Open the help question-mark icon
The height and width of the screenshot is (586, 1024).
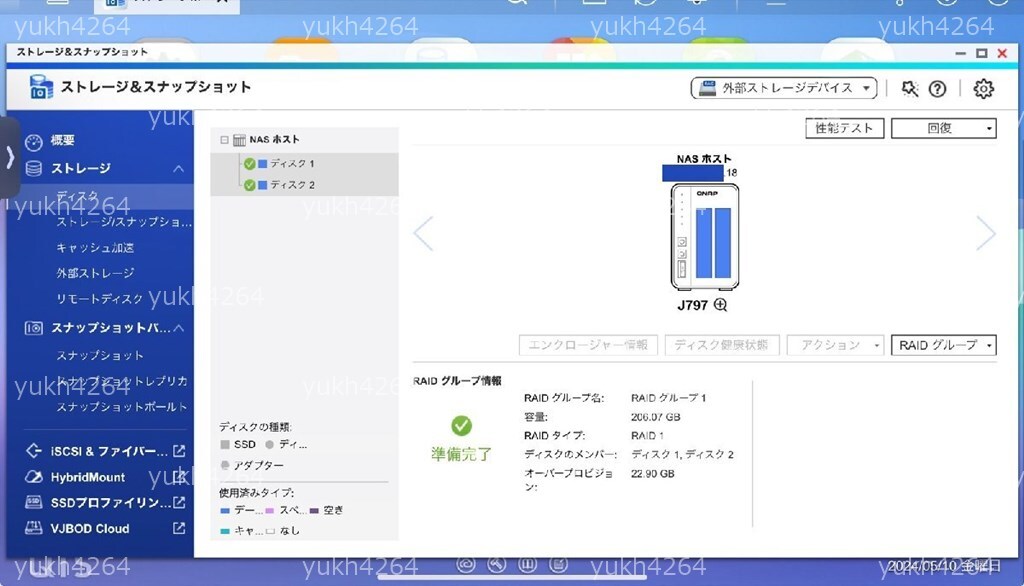937,89
